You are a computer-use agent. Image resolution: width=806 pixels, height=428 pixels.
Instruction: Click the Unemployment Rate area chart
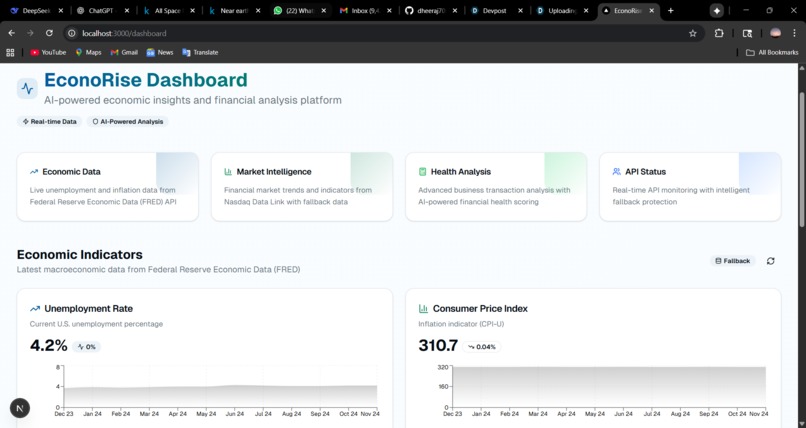pos(220,388)
